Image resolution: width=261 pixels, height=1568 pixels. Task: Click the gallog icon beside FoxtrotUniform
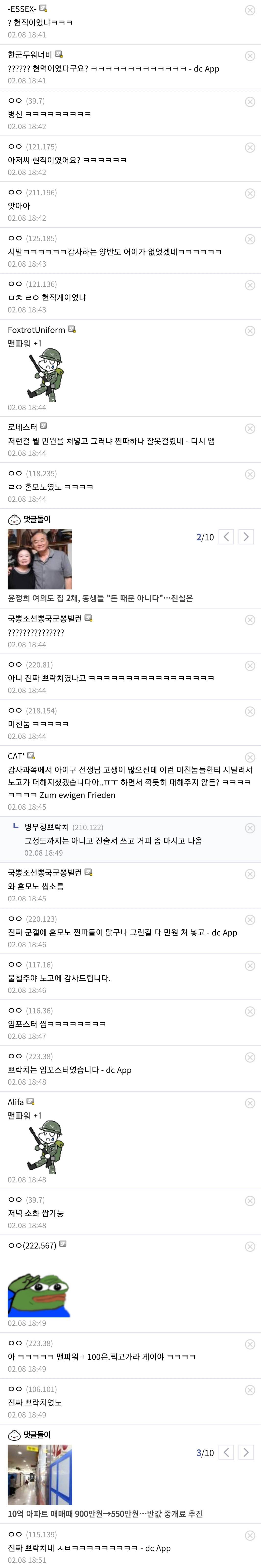(x=72, y=329)
